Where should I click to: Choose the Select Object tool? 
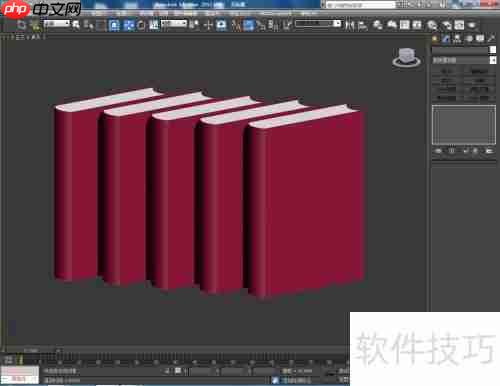(x=76, y=25)
